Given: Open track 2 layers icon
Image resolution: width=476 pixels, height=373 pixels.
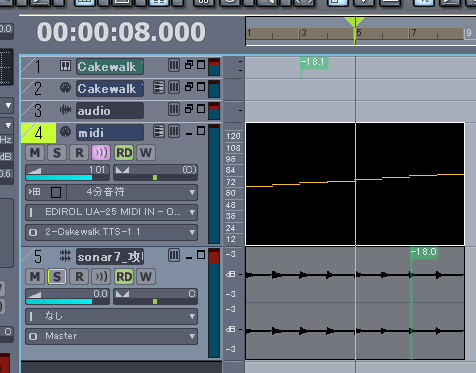Looking at the screenshot, I should [x=159, y=87].
